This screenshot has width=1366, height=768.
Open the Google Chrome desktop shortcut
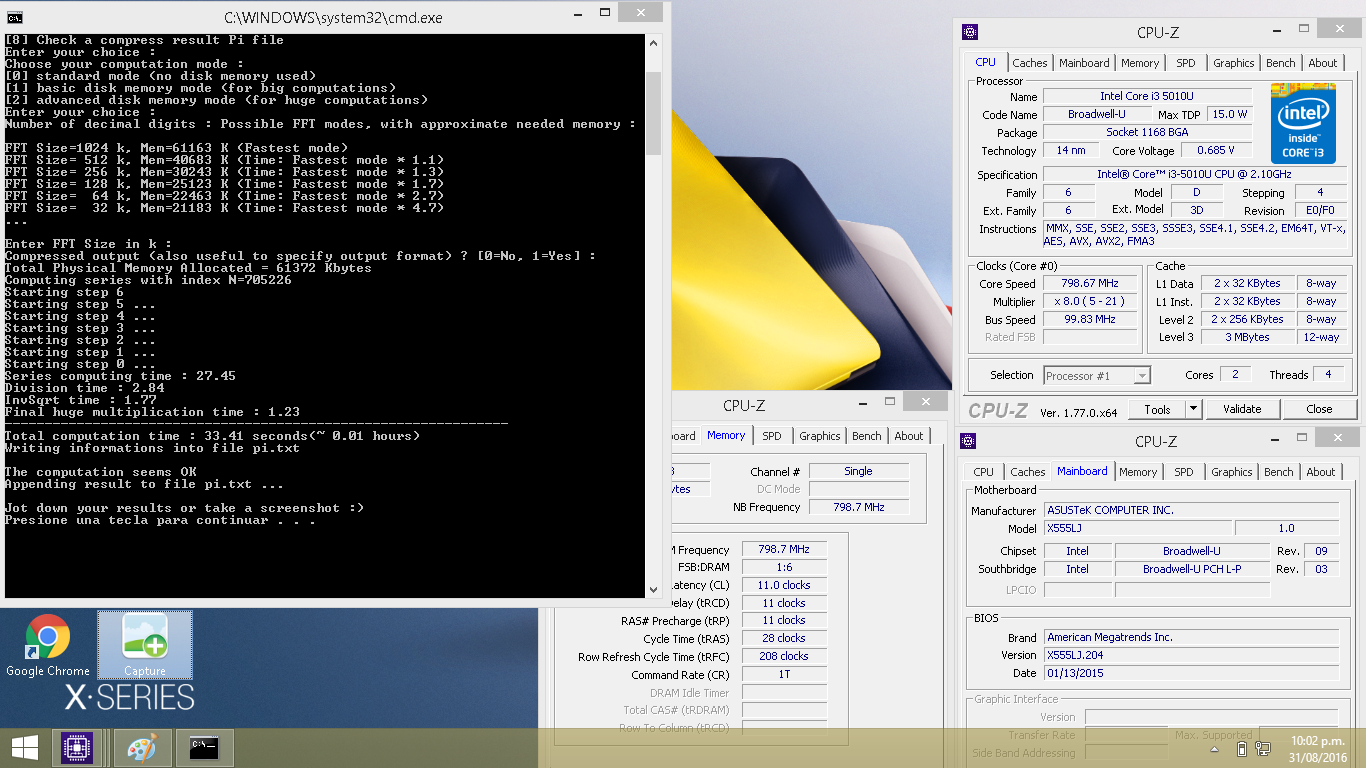click(47, 646)
